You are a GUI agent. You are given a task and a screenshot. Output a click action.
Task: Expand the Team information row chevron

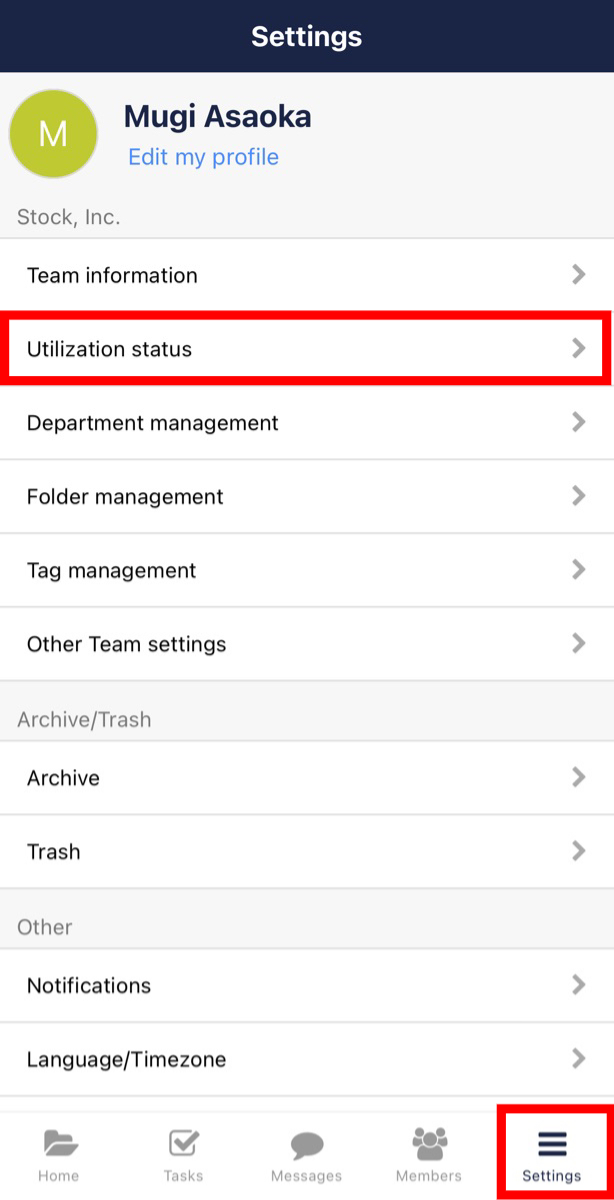(578, 275)
